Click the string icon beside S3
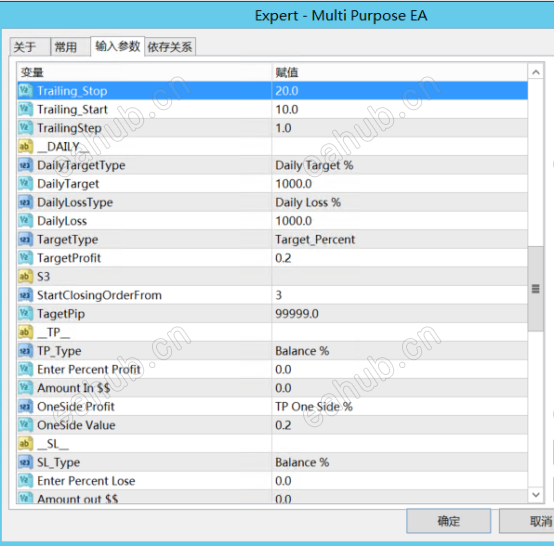This screenshot has width=554, height=547. 25,276
